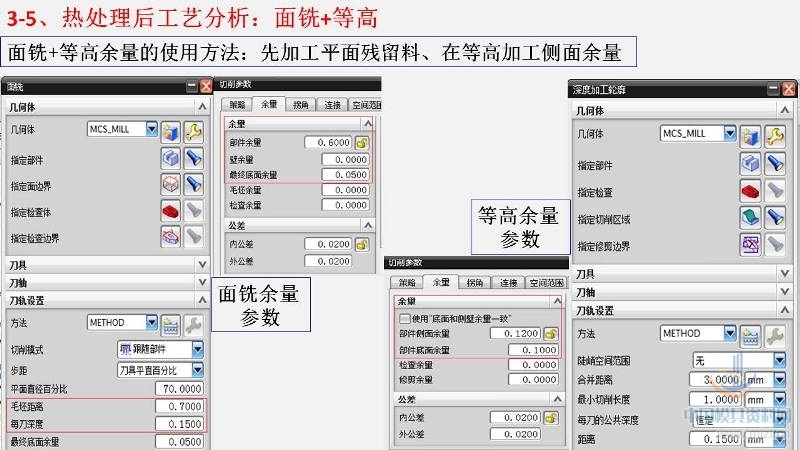Open MCS_MILL geometry dropdown in 面铣 dialog
The width and height of the screenshot is (800, 450).
(152, 129)
